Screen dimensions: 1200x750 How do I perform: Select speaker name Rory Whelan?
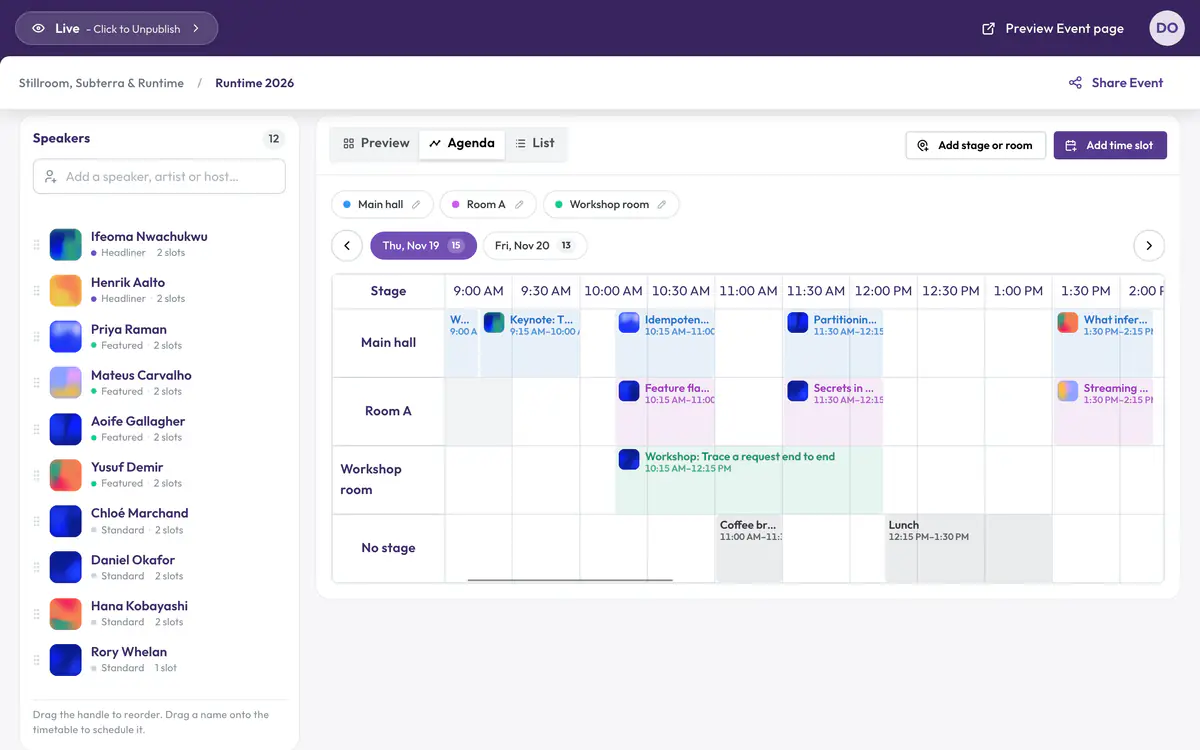point(129,652)
